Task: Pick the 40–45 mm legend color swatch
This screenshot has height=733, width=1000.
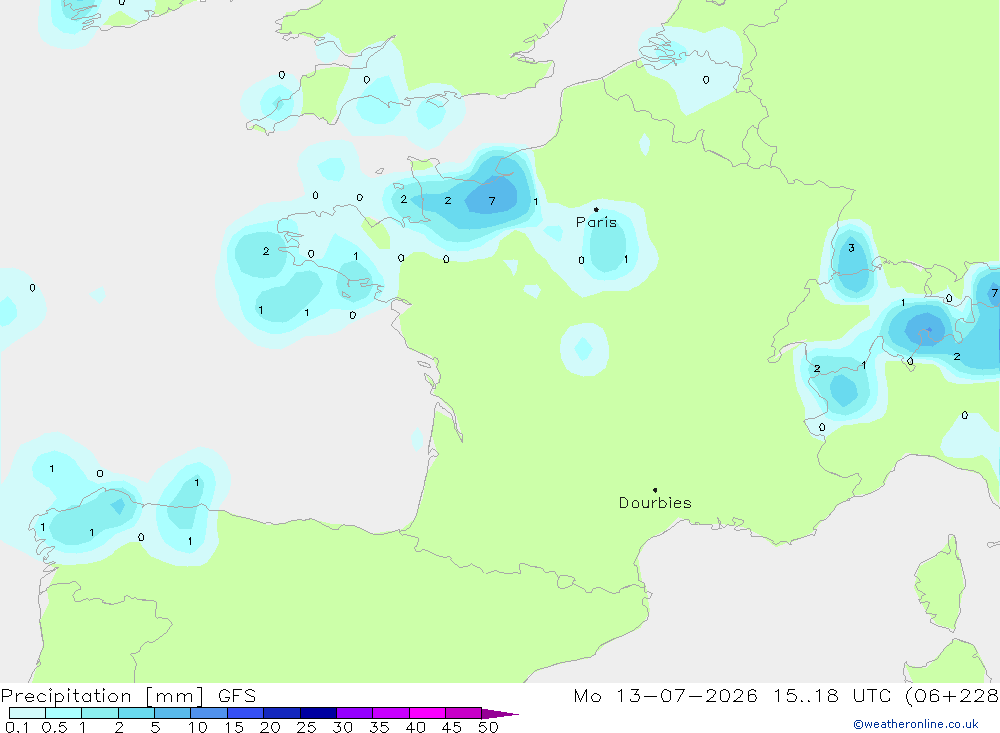Action: (x=427, y=713)
